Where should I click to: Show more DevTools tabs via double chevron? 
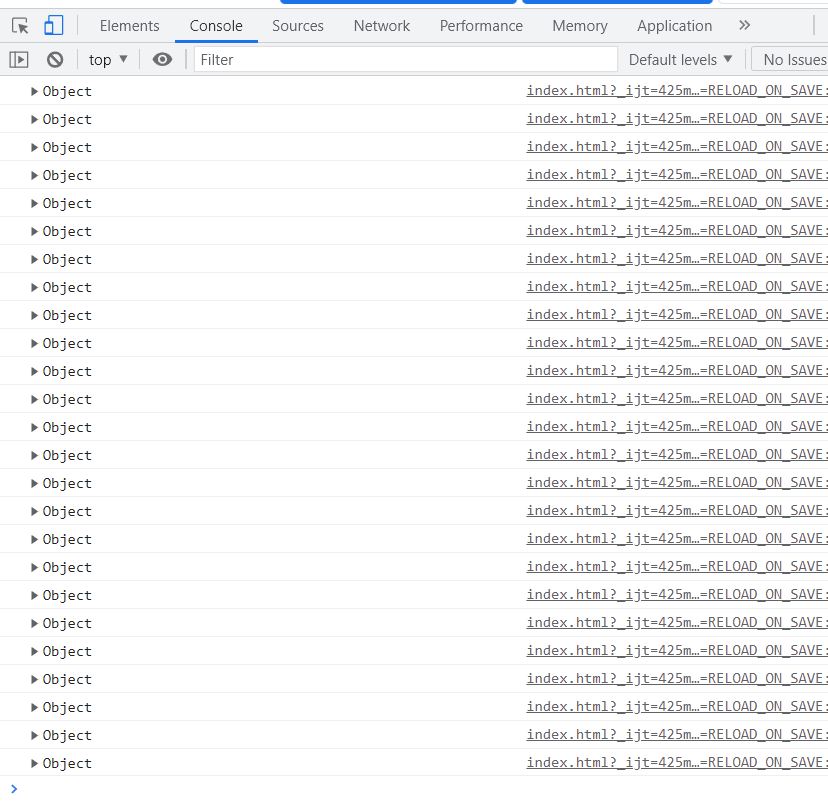[745, 25]
